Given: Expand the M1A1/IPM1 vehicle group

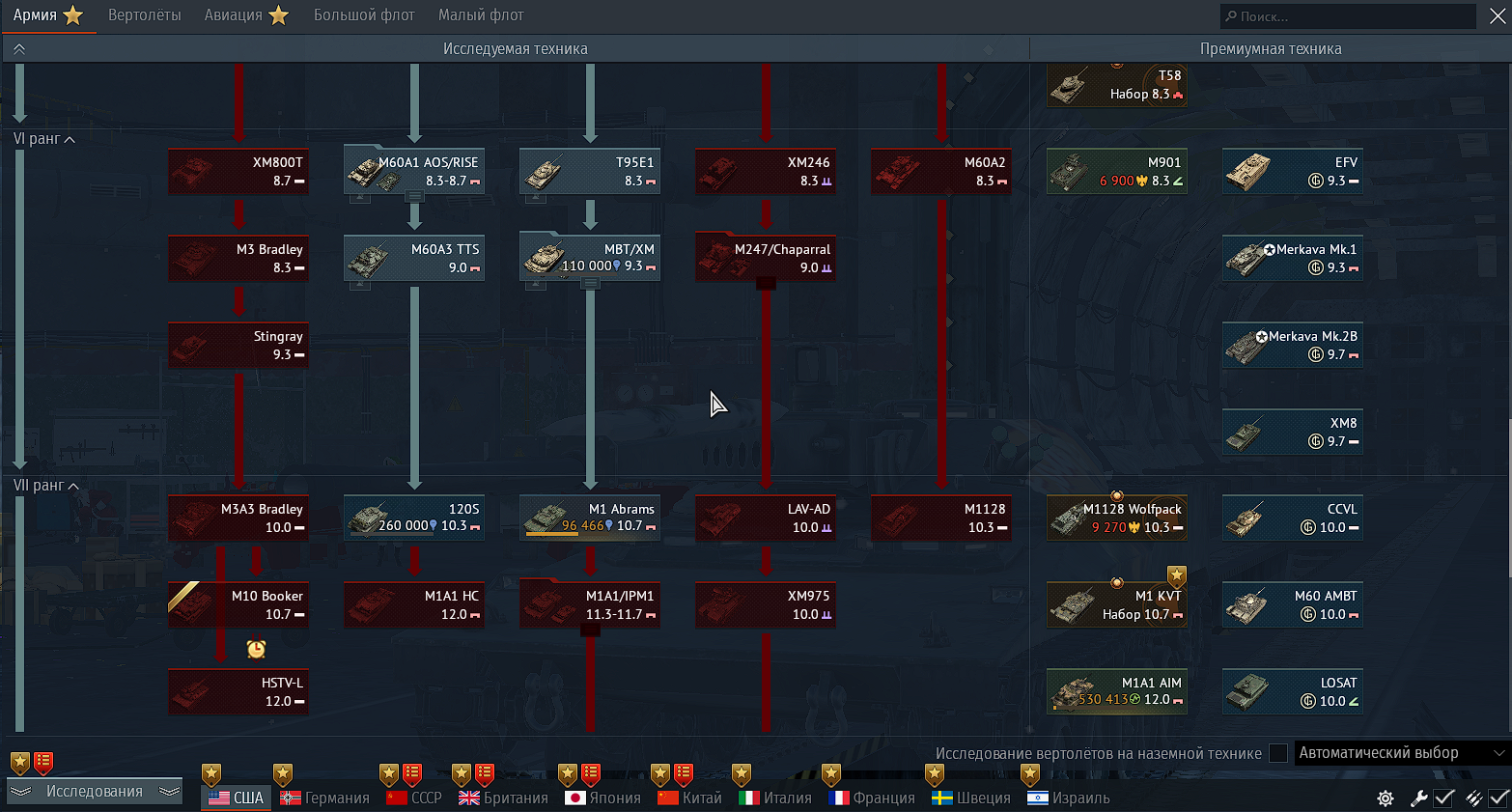Looking at the screenshot, I should pos(590,630).
